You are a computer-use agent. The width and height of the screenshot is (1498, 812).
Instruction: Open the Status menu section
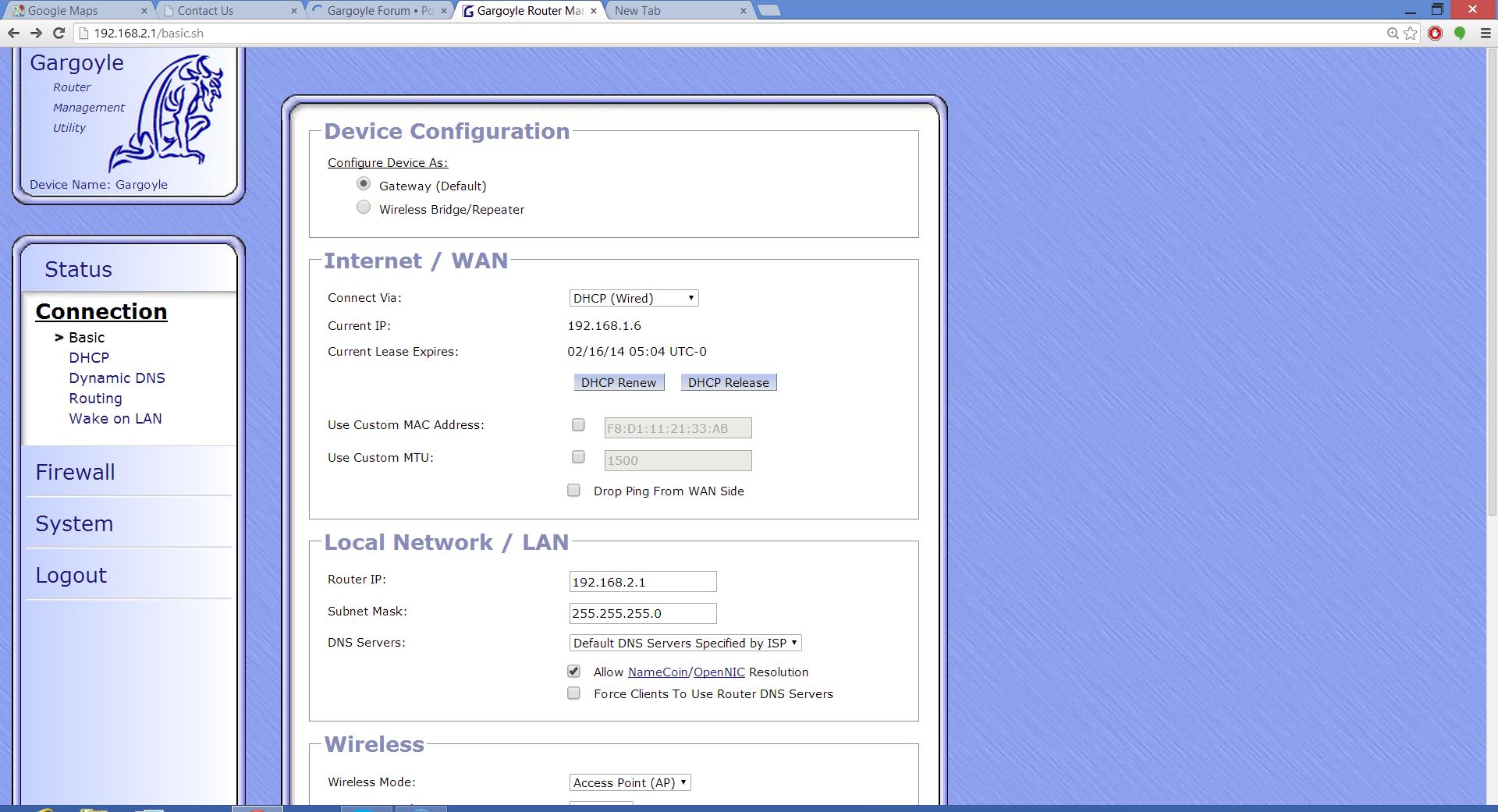click(x=78, y=269)
